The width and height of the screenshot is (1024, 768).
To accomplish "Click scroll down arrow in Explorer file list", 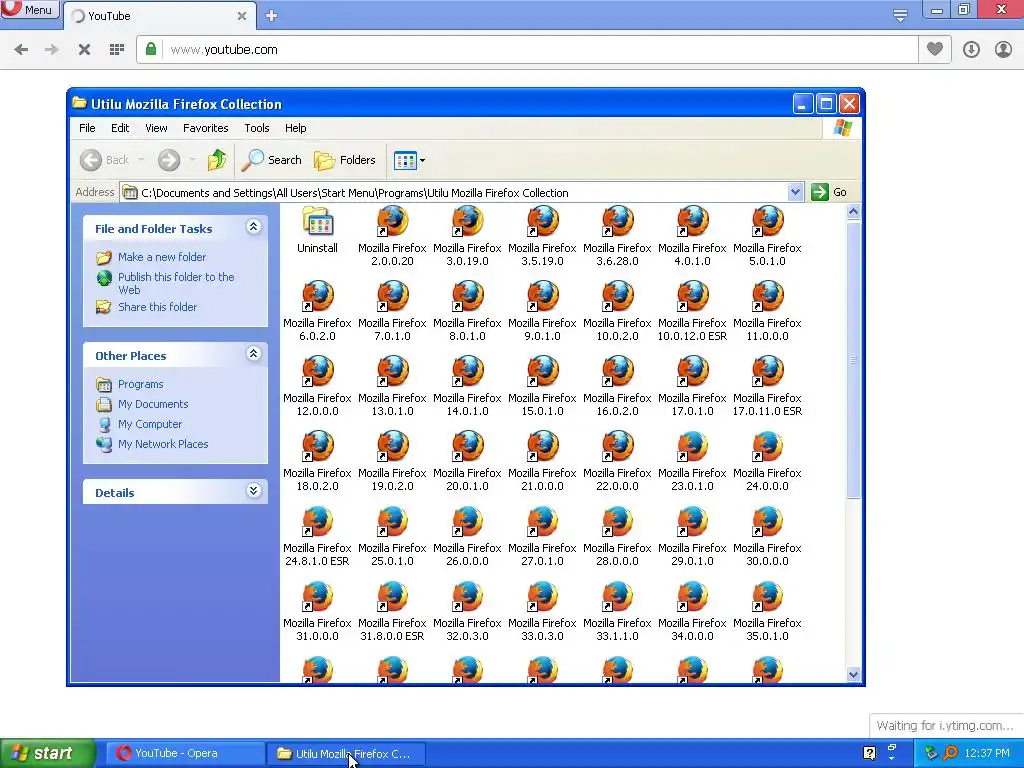I will [853, 675].
